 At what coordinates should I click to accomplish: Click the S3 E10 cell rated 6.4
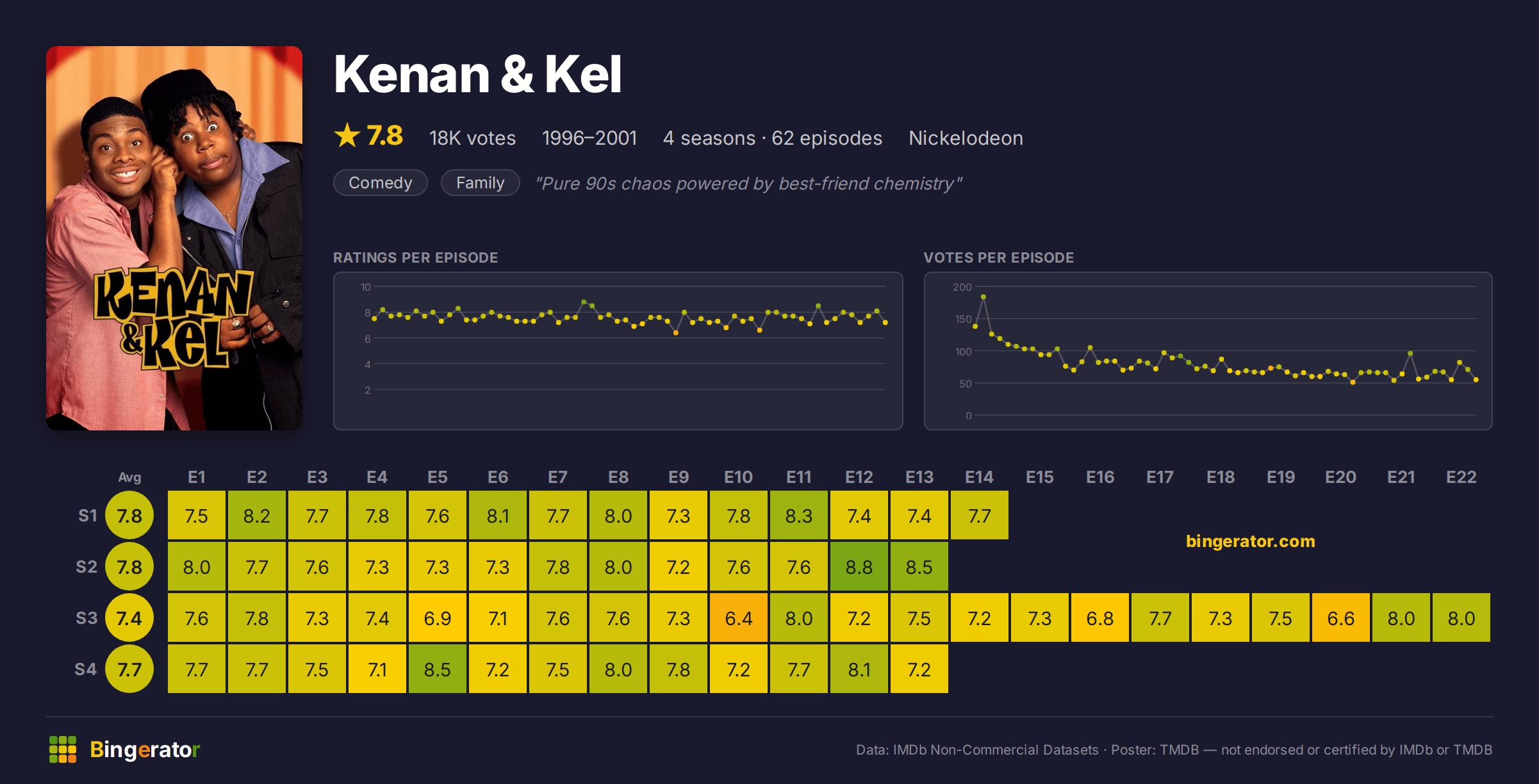[x=739, y=618]
